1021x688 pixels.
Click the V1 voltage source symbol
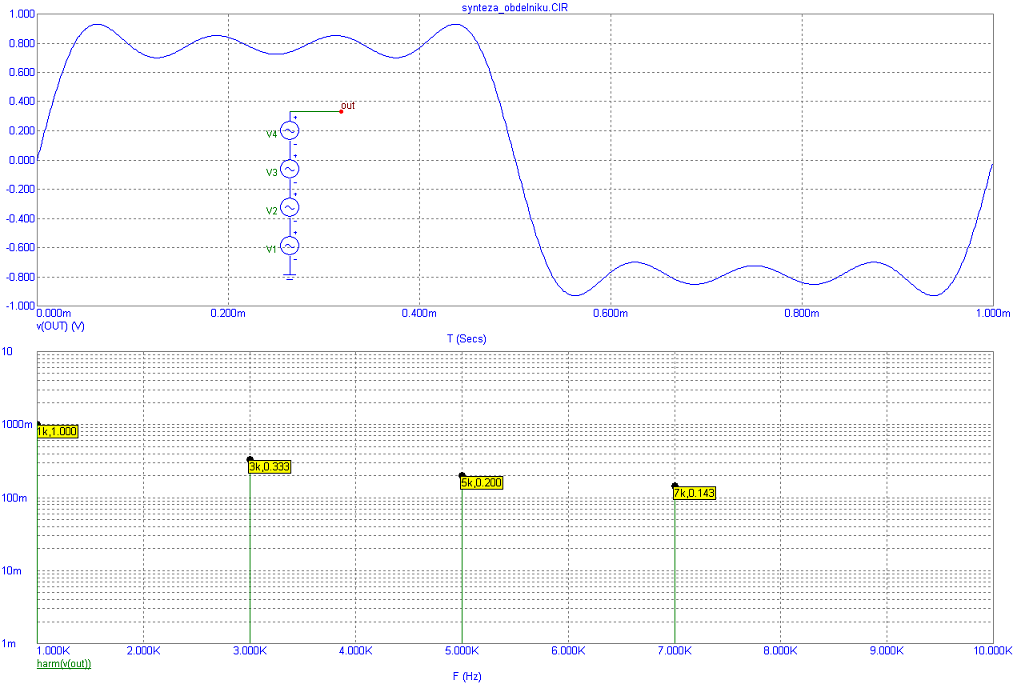click(x=290, y=246)
